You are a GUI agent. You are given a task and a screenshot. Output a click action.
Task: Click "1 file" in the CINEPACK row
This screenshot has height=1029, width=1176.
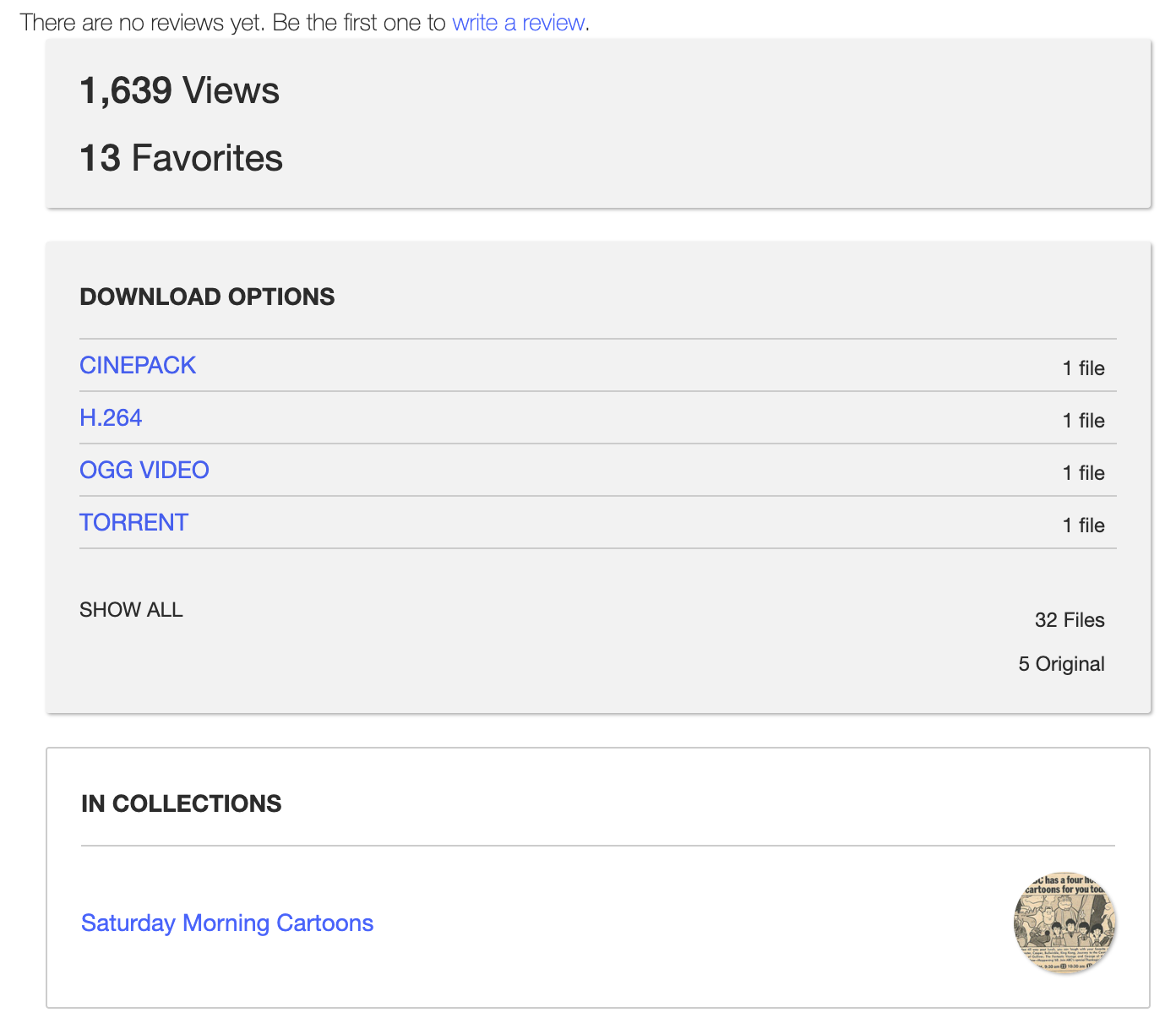tap(1083, 368)
